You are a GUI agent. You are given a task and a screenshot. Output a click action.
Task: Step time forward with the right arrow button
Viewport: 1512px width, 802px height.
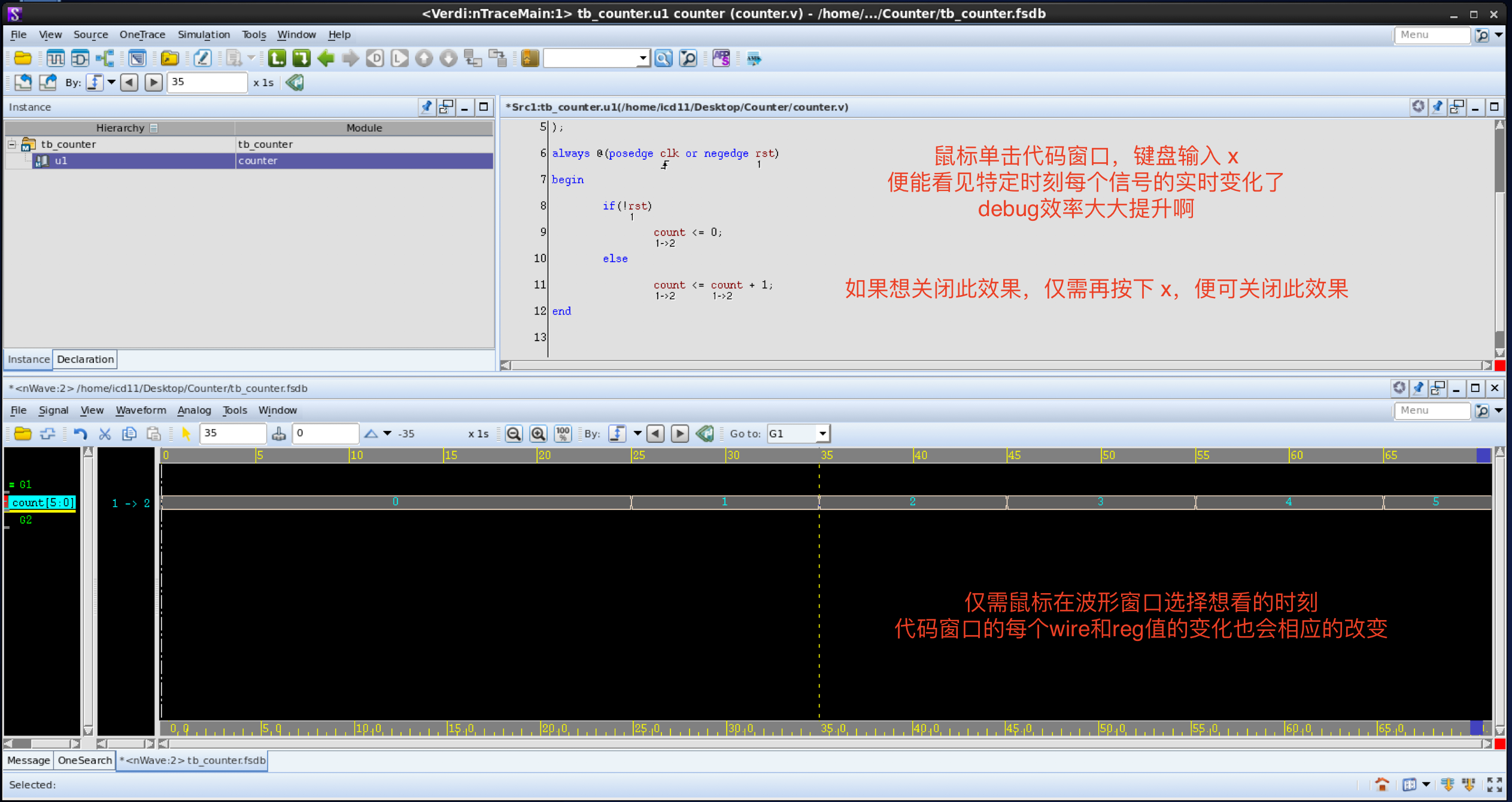[x=679, y=433]
